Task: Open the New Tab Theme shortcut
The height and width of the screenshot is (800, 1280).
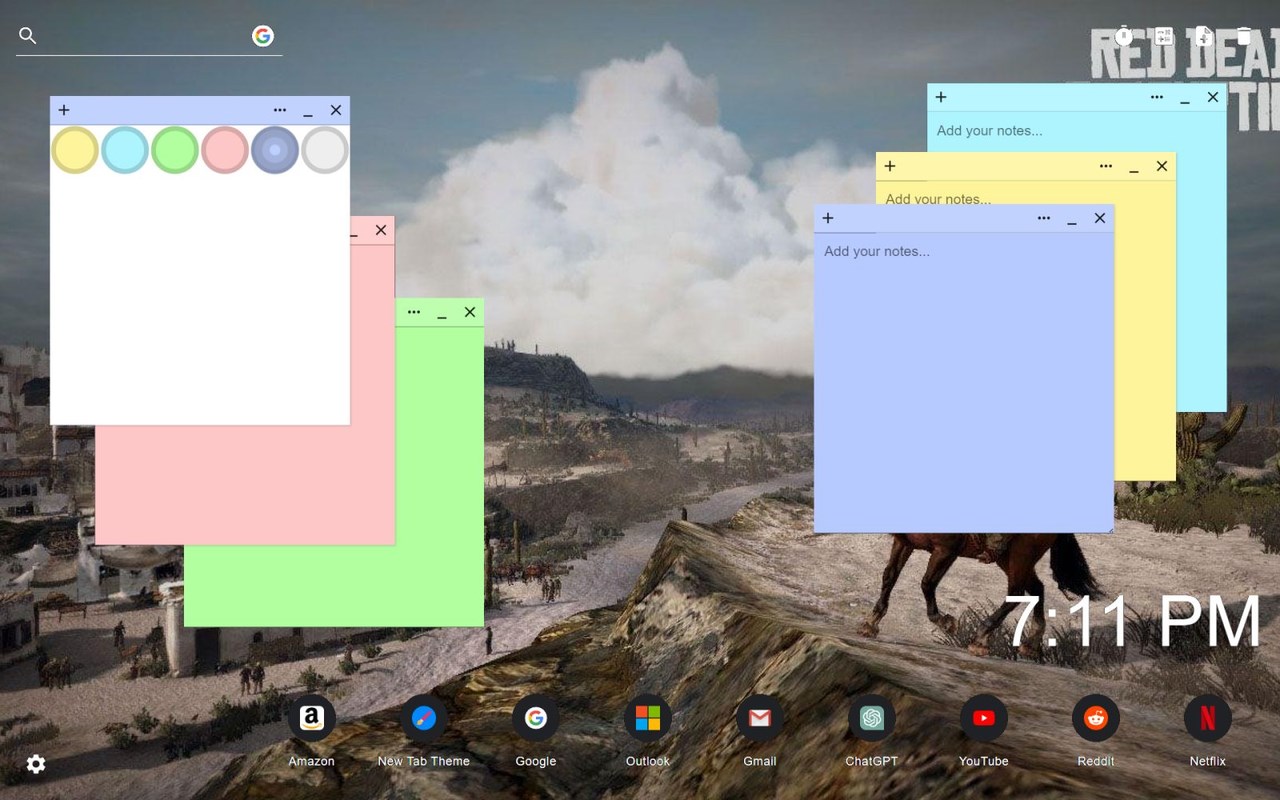Action: (424, 718)
